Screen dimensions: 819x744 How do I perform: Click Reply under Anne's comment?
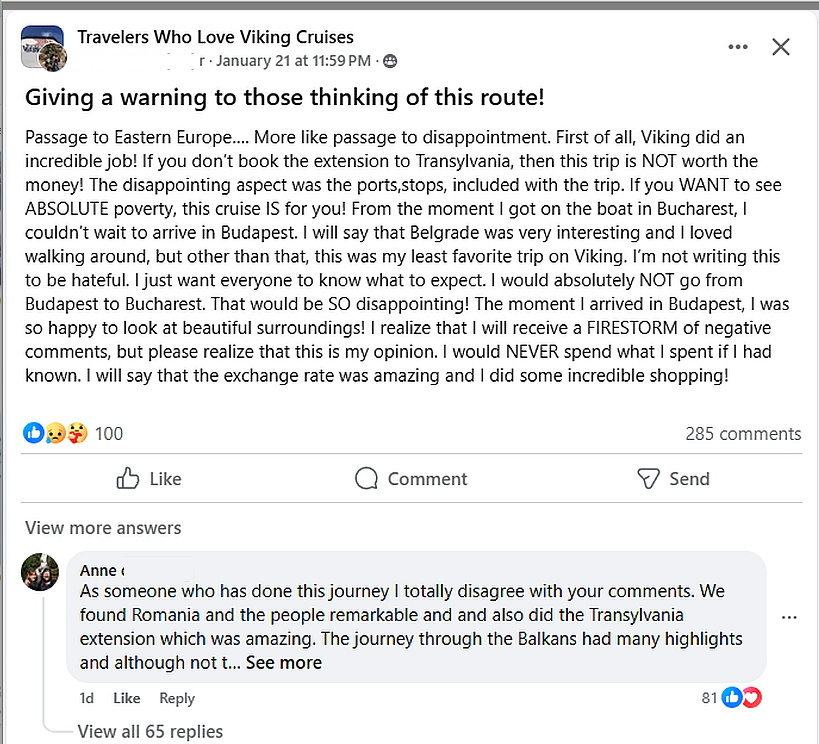[x=176, y=698]
